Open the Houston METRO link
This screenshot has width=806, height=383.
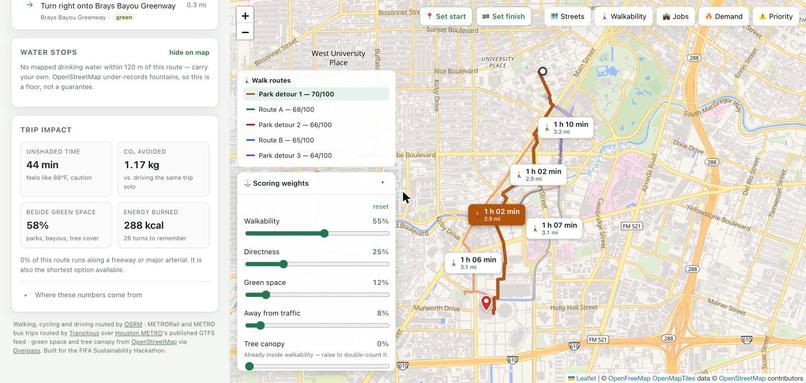[x=138, y=333]
